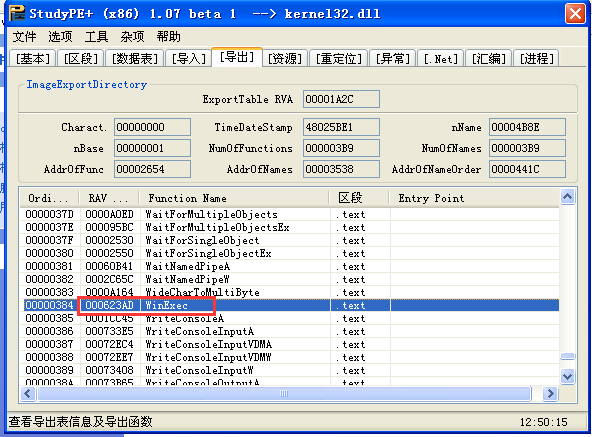The image size is (592, 437).
Task: Sort by the RAV column header
Action: (109, 198)
